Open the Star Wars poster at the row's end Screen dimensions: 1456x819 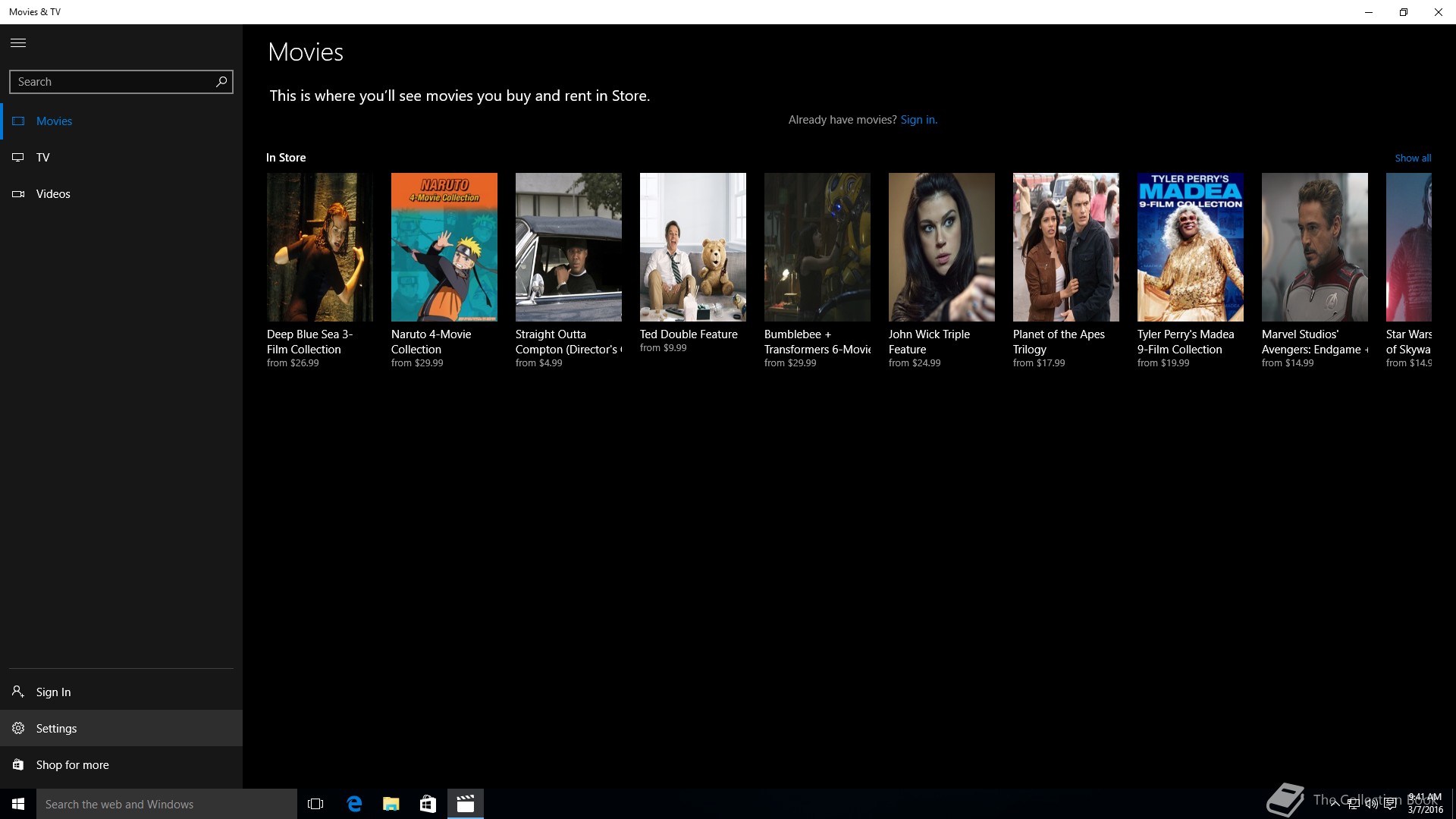click(x=1409, y=246)
